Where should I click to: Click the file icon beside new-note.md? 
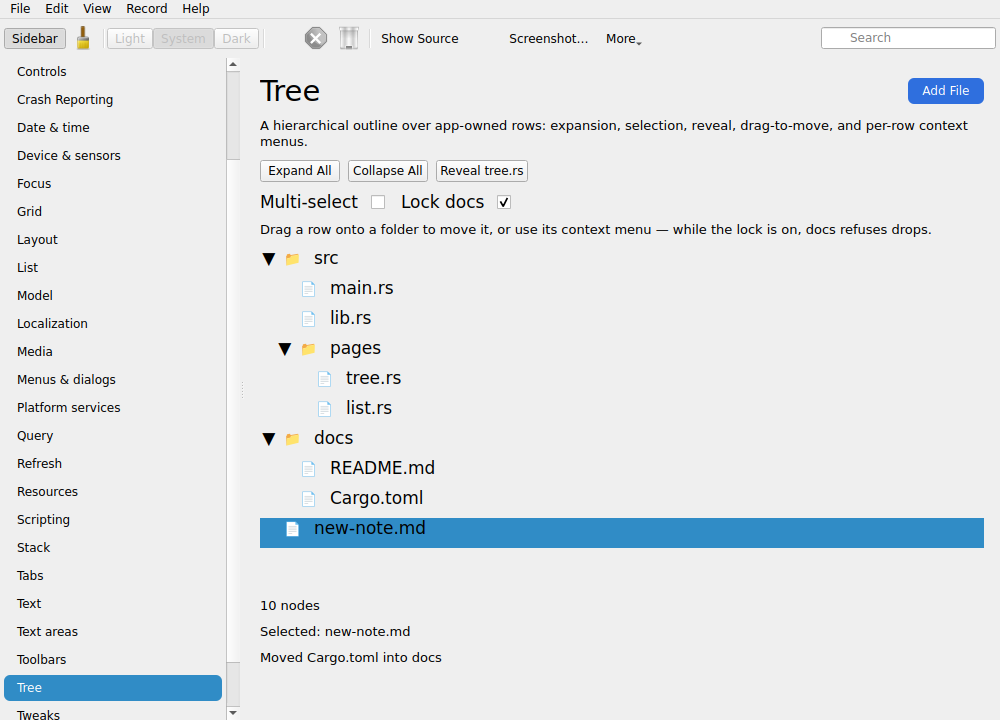click(292, 529)
